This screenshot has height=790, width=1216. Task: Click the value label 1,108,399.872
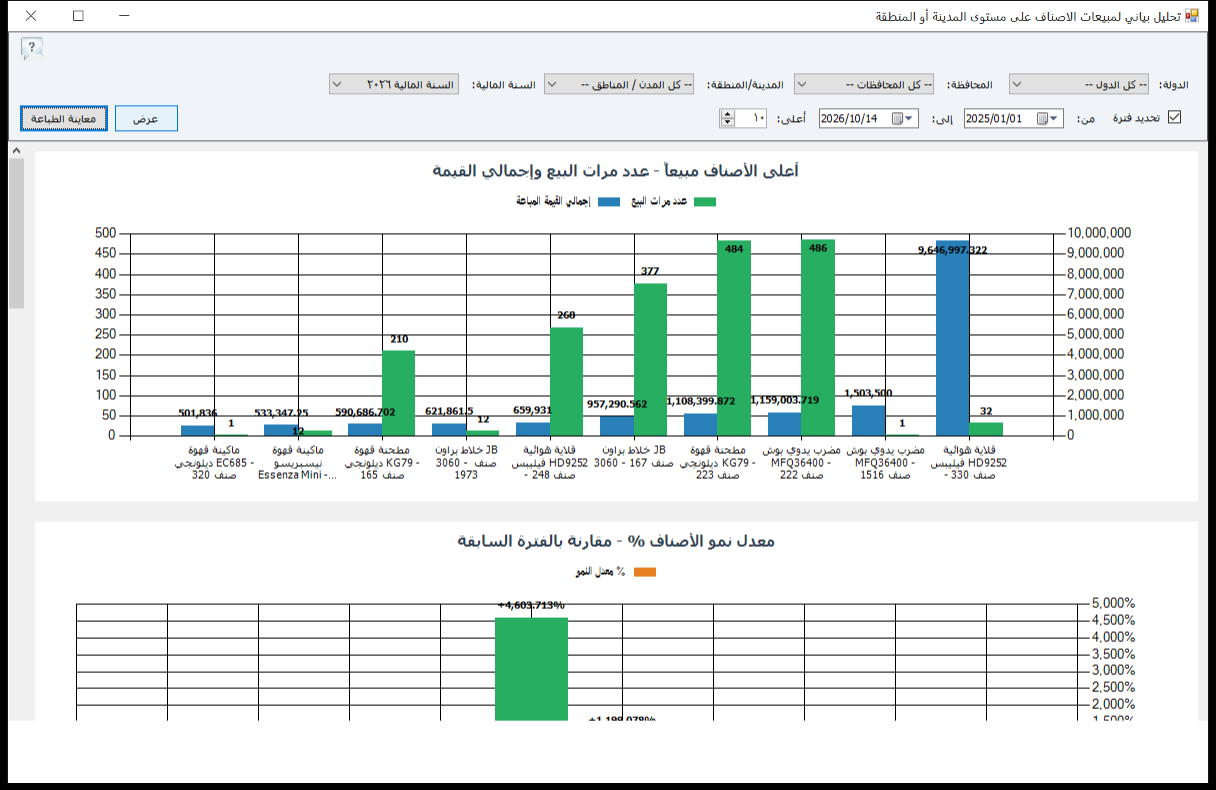[701, 401]
